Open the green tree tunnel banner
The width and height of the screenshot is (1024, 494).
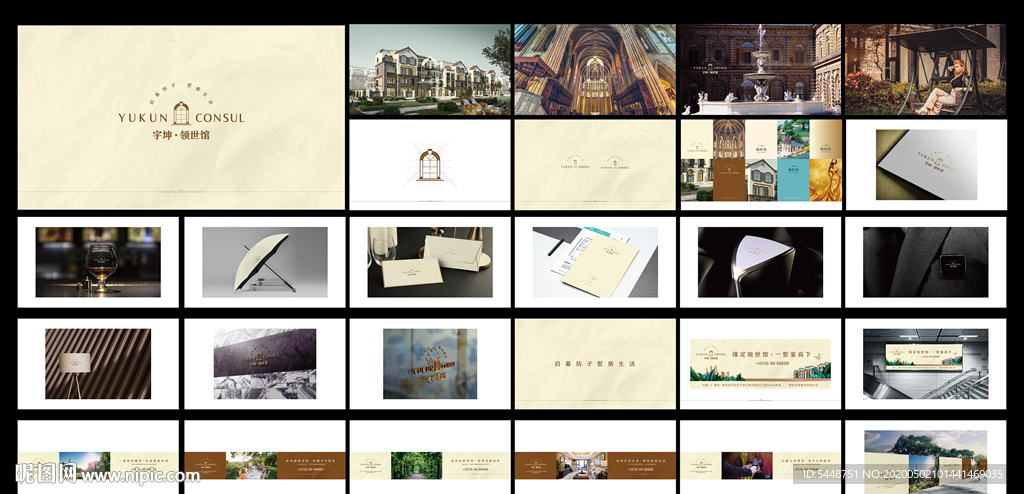429,465
